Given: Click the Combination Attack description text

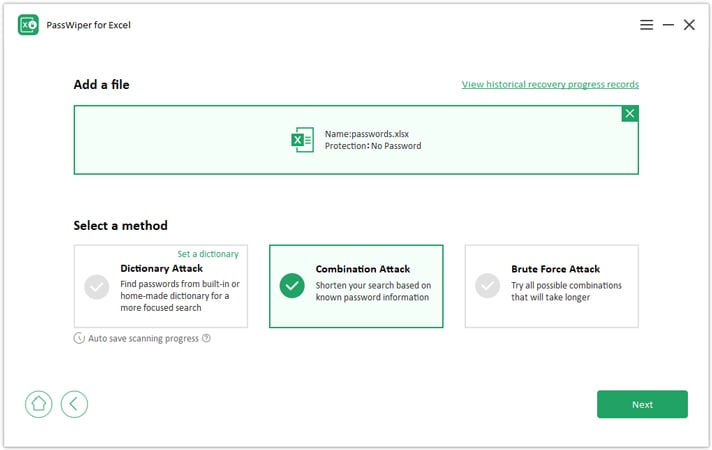Looking at the screenshot, I should pos(373,291).
